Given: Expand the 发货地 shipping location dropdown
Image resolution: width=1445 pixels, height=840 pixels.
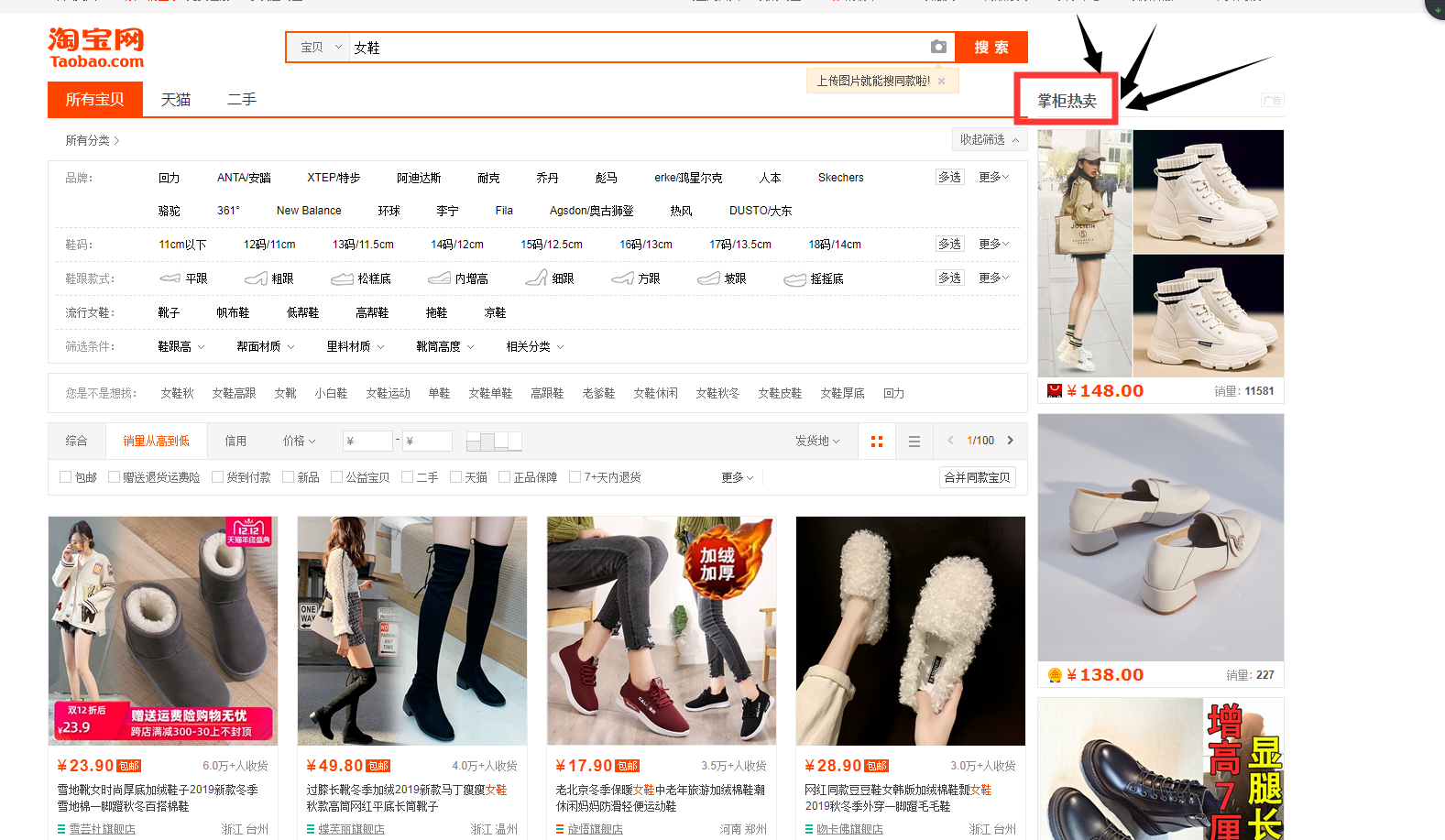Looking at the screenshot, I should [x=817, y=442].
